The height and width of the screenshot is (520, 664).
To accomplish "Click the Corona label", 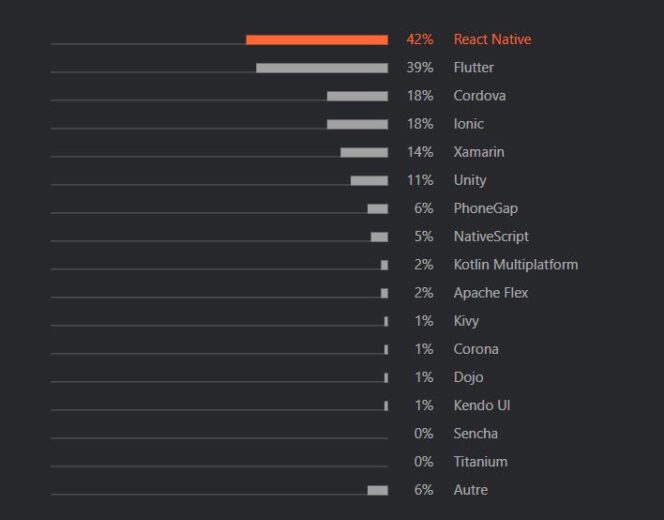I will coord(475,349).
